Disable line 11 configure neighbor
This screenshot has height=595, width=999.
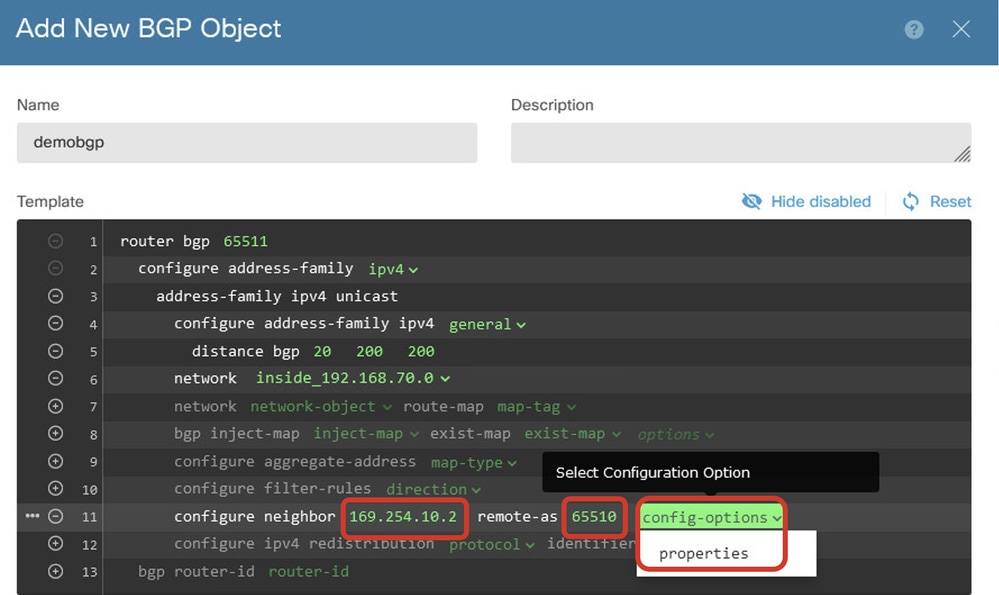(55, 516)
